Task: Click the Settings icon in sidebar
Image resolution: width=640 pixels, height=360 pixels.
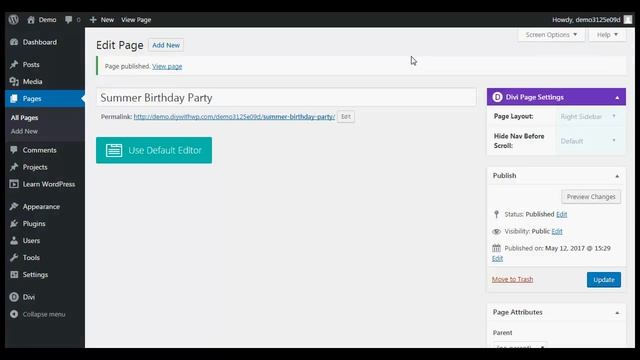Action: click(14, 275)
